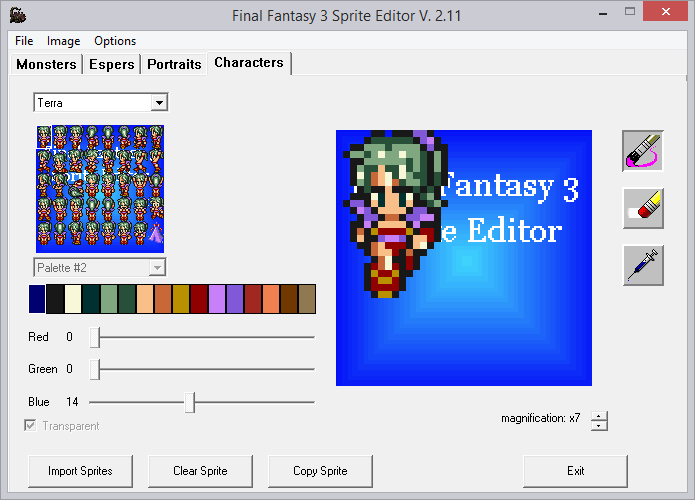695x500 pixels.
Task: Open the Options menu
Action: [115, 41]
